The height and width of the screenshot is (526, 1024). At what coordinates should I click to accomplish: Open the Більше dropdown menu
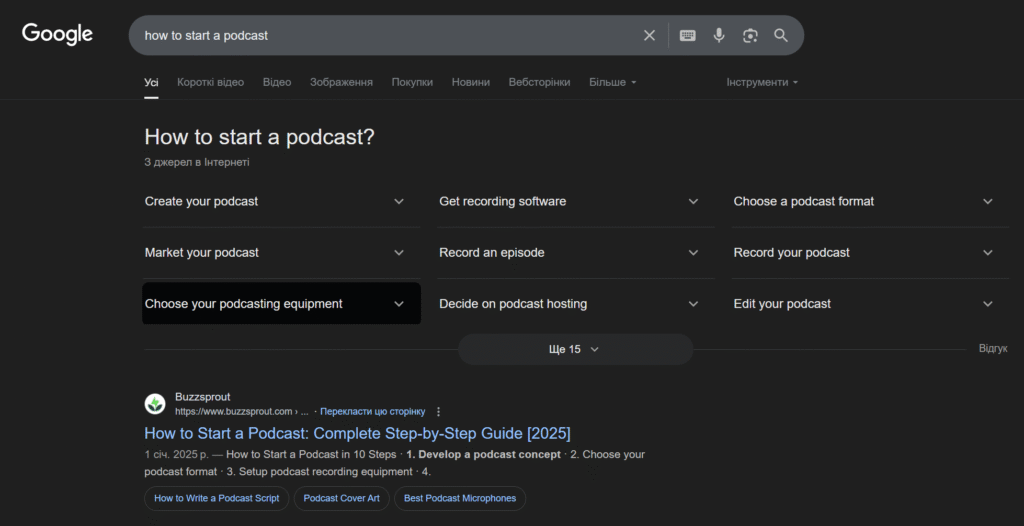point(613,82)
